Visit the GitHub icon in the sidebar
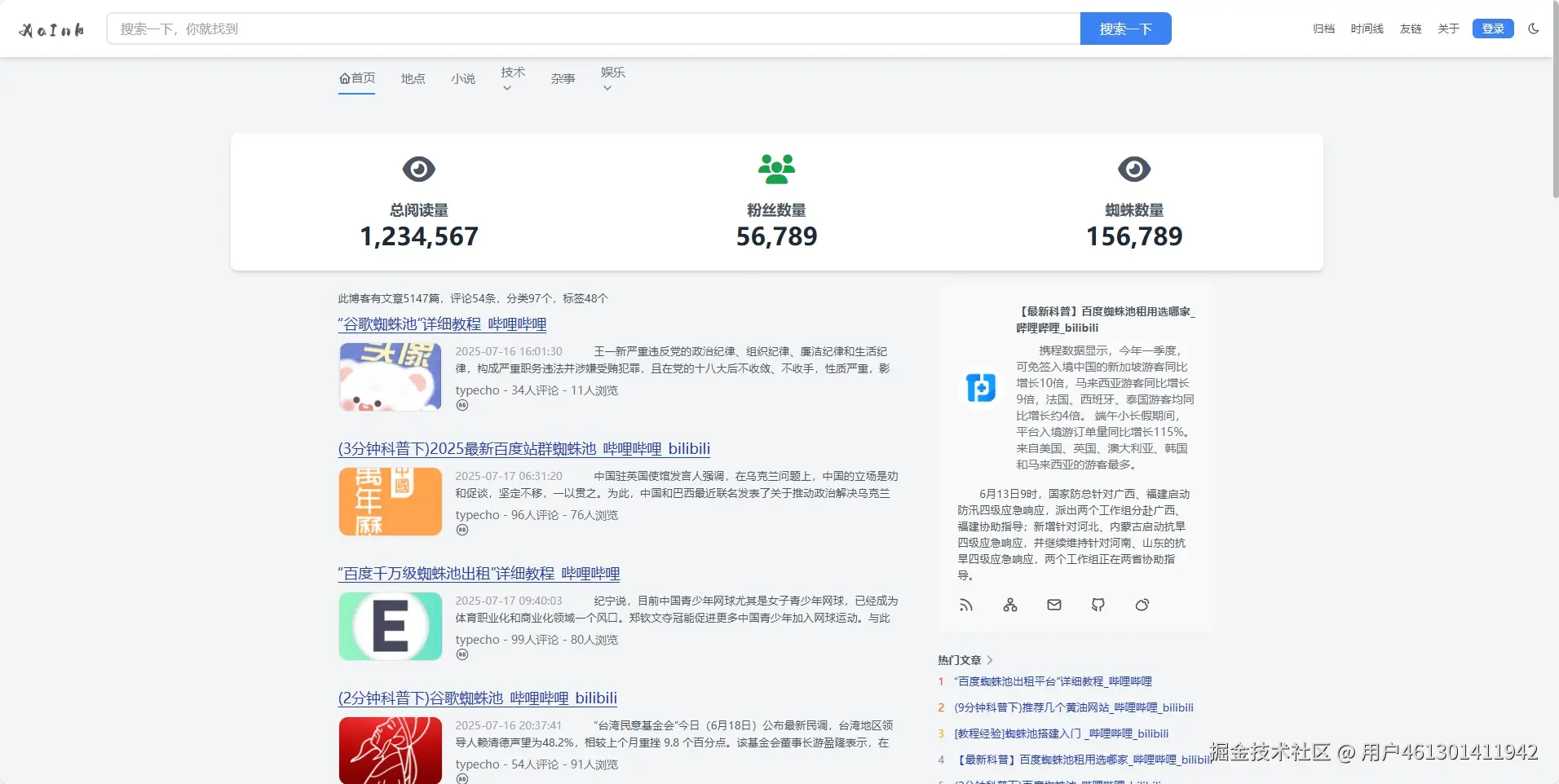Screen dimensions: 1559x784 pos(1098,605)
